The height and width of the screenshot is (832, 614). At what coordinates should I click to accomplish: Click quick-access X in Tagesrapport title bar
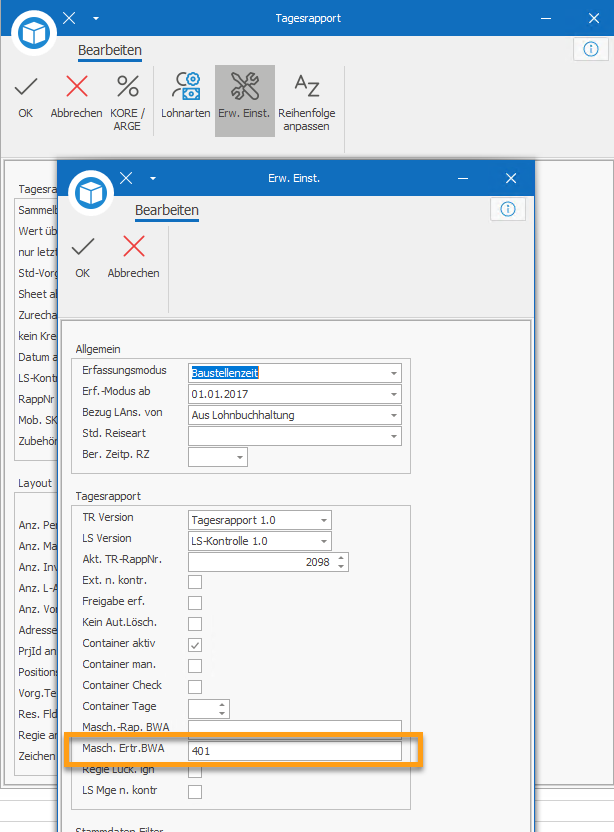coord(69,18)
